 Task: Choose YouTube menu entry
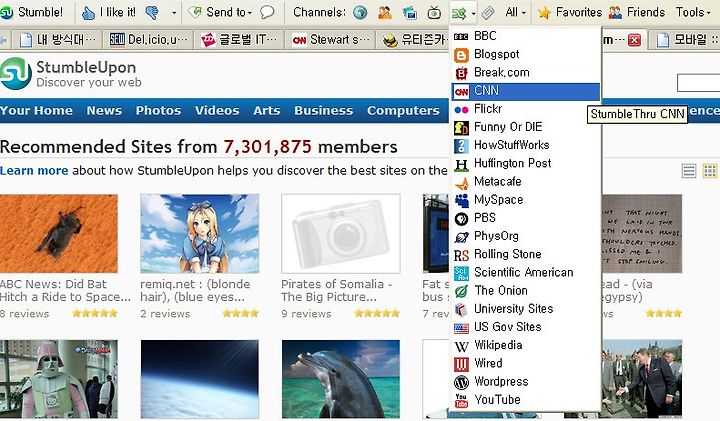tap(526, 400)
